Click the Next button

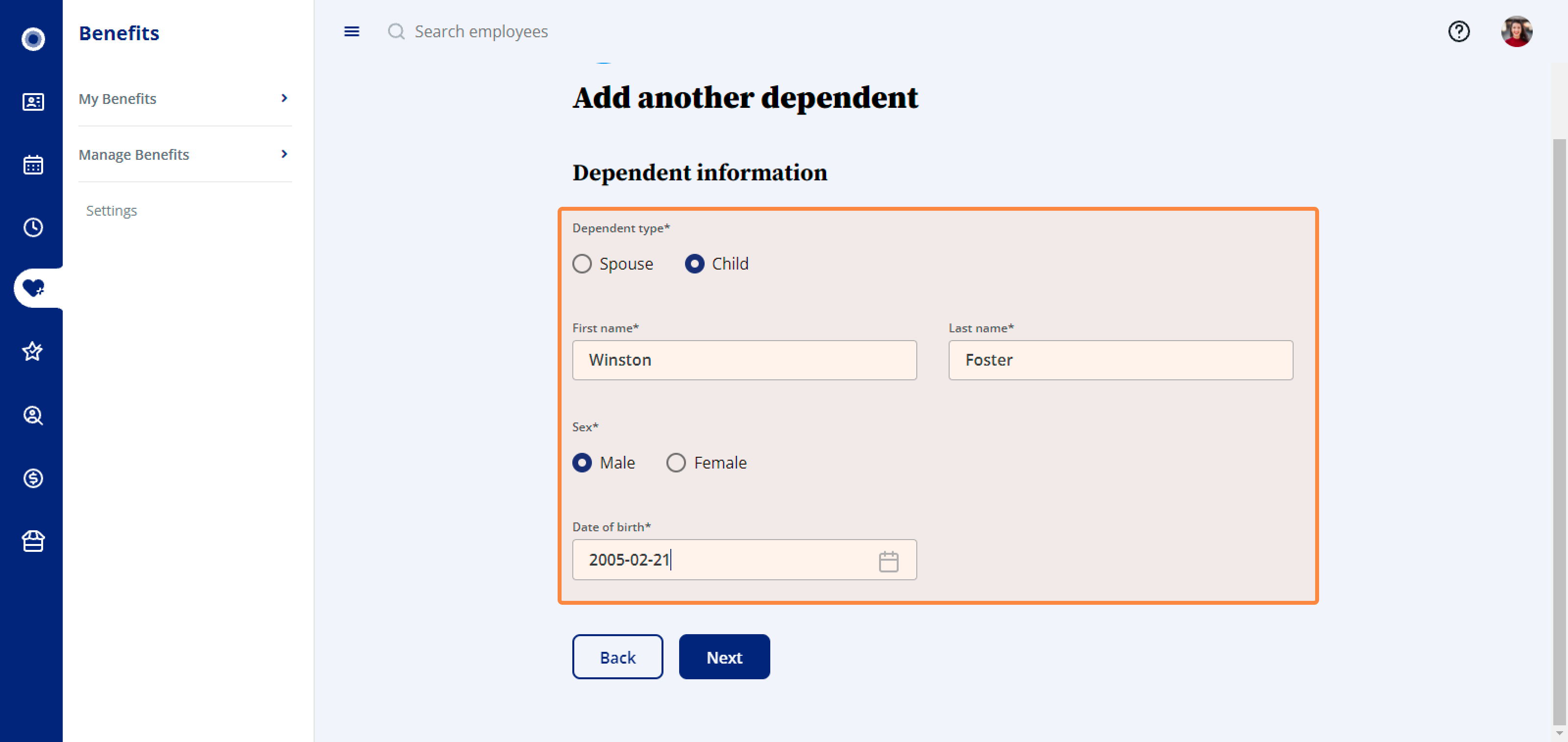click(724, 657)
